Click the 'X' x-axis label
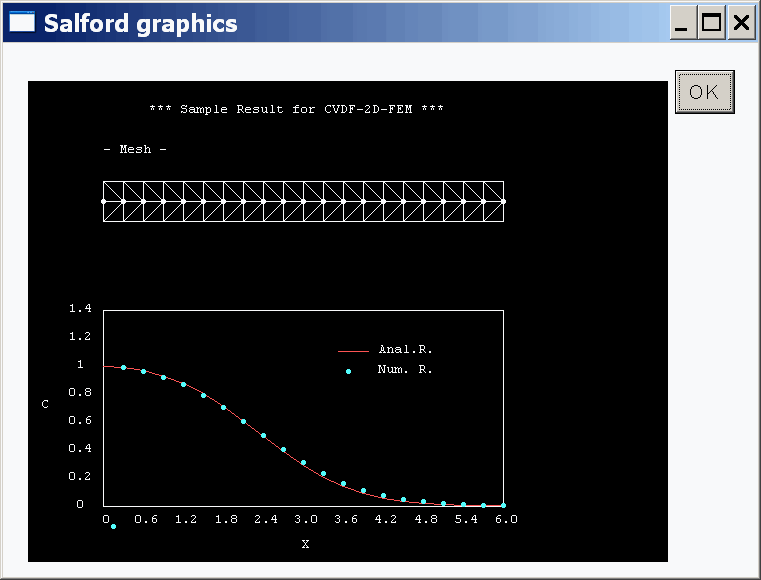 point(305,544)
